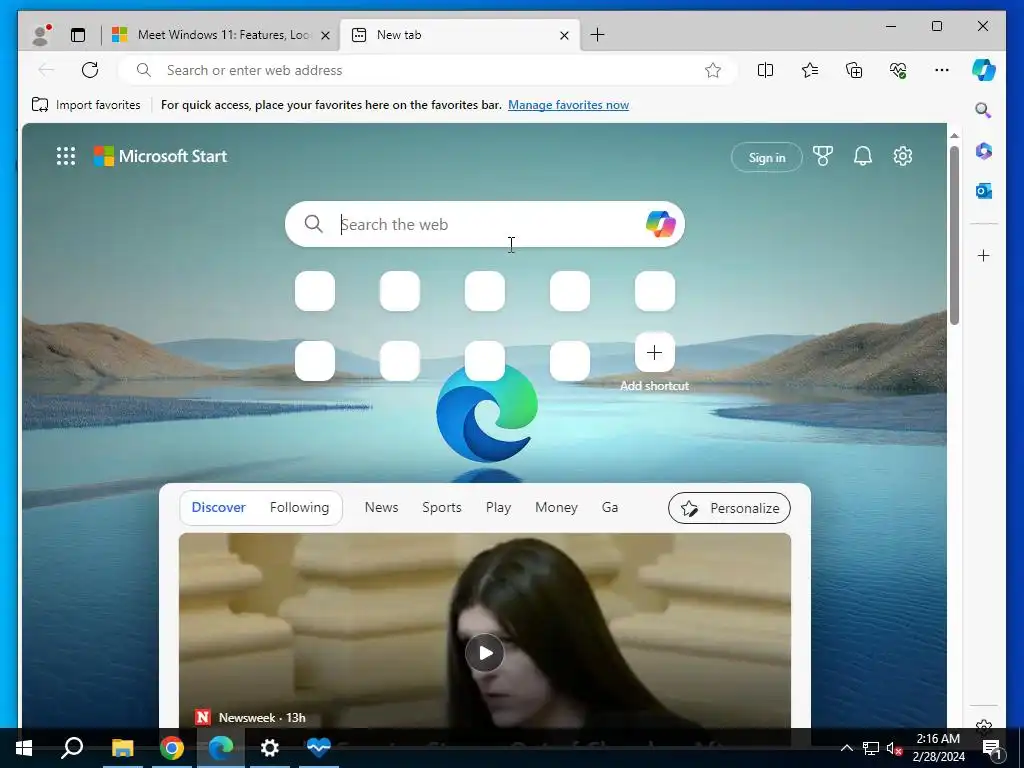This screenshot has height=768, width=1024.
Task: Open taskbar Search magnifier
Action: 72,748
